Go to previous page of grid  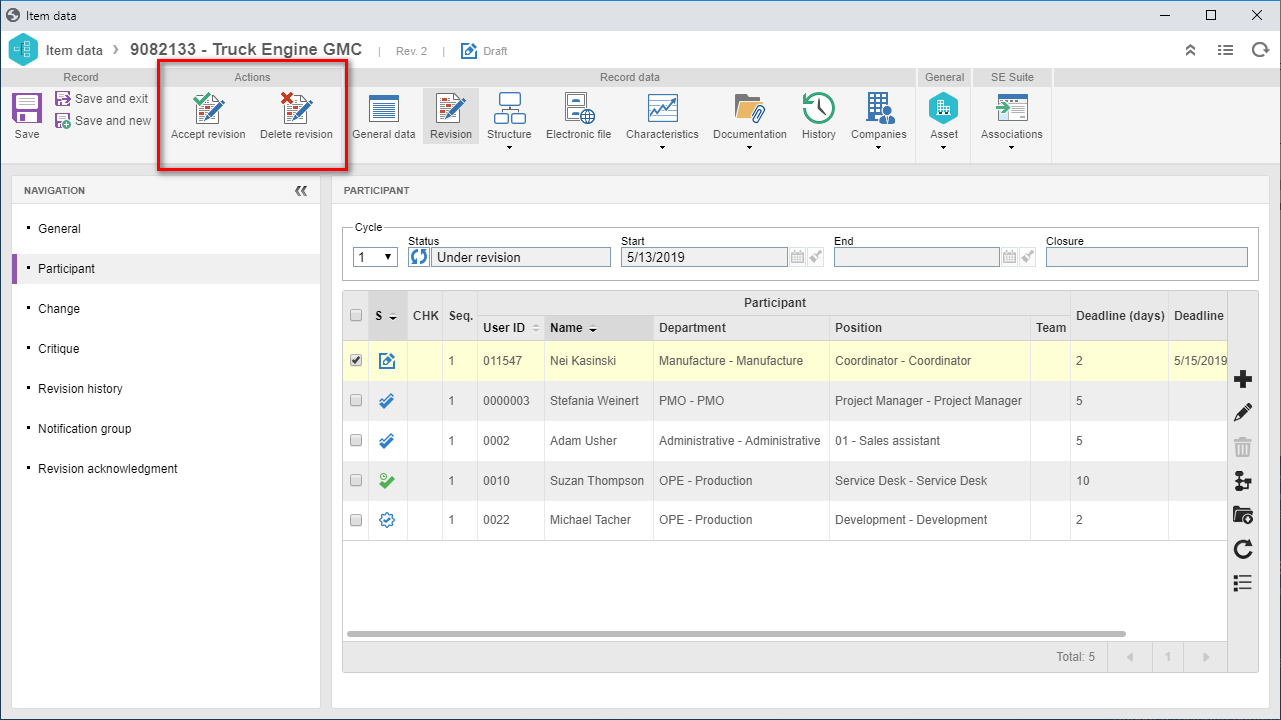tap(1130, 657)
